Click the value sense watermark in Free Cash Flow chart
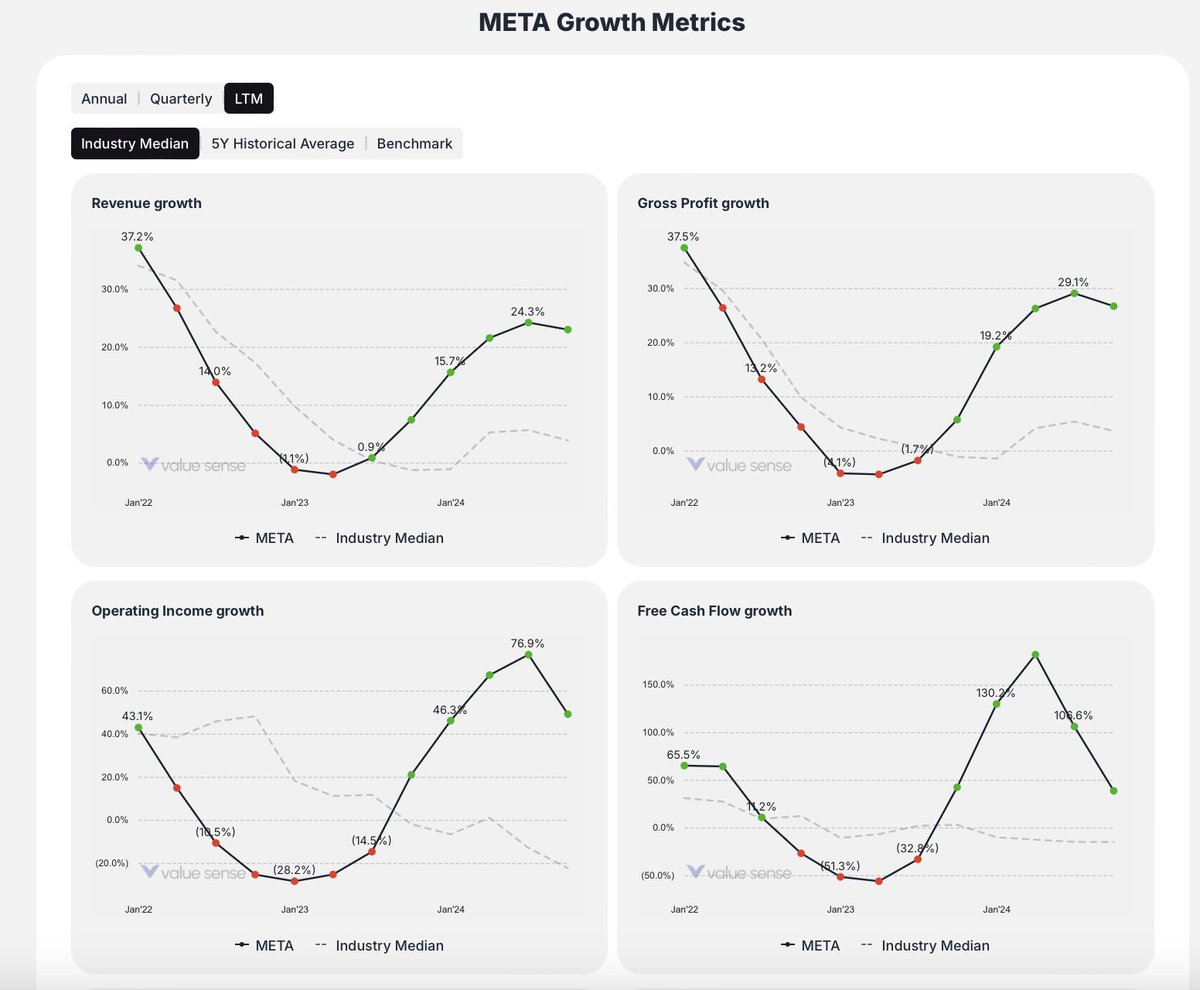This screenshot has height=990, width=1200. [x=742, y=871]
